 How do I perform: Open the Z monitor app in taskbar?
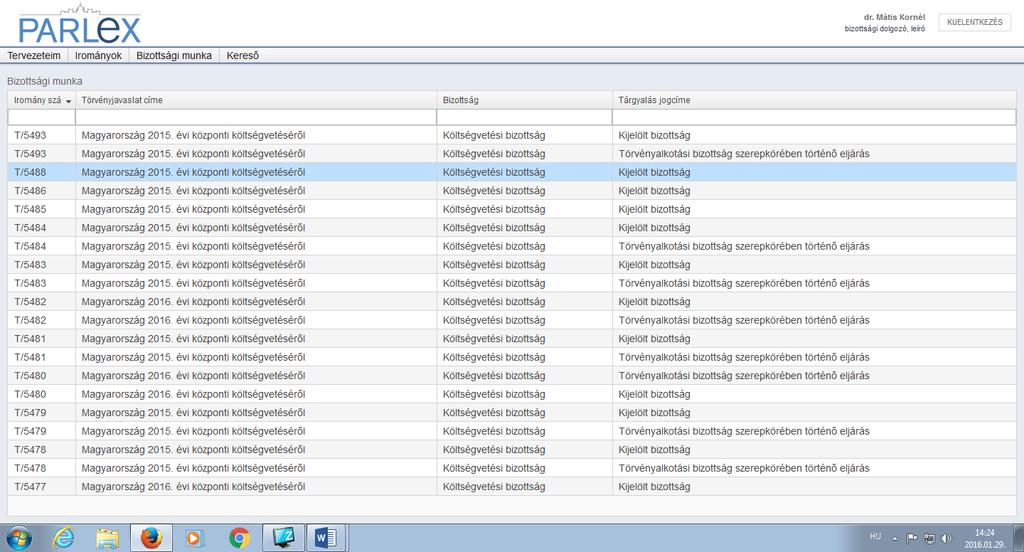[283, 538]
